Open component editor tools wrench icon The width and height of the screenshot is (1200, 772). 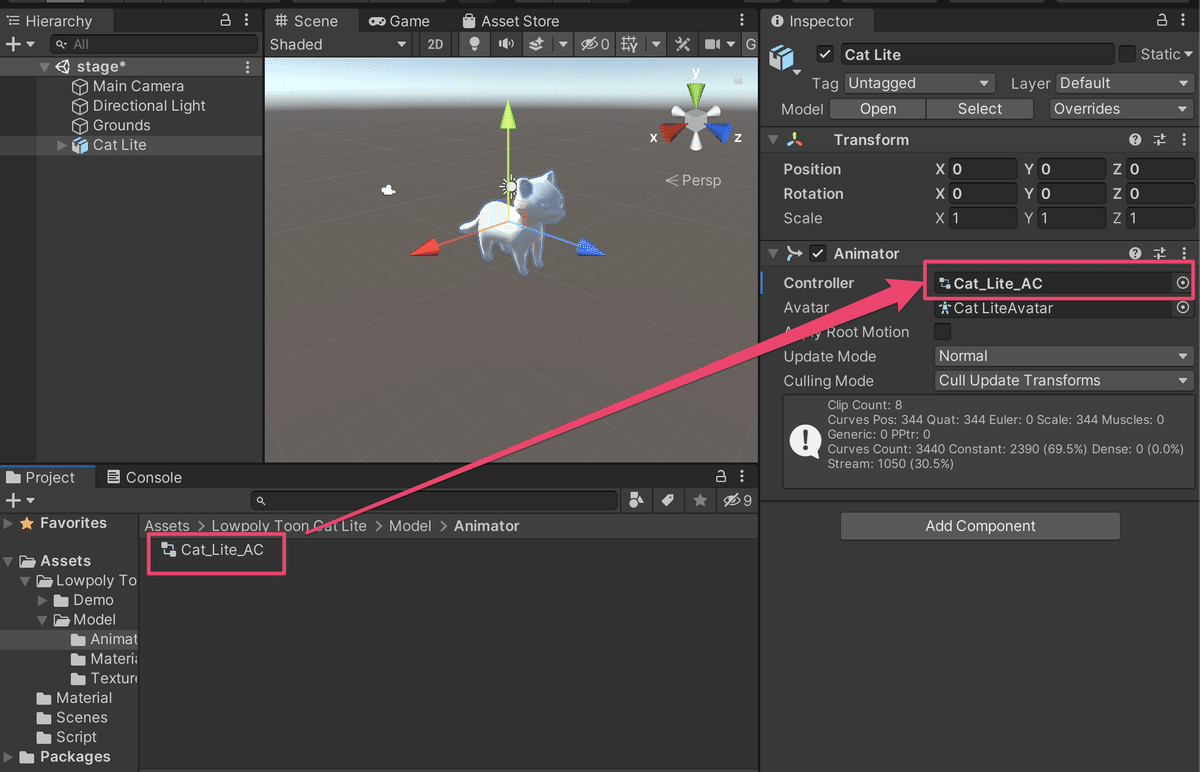pyautogui.click(x=683, y=44)
